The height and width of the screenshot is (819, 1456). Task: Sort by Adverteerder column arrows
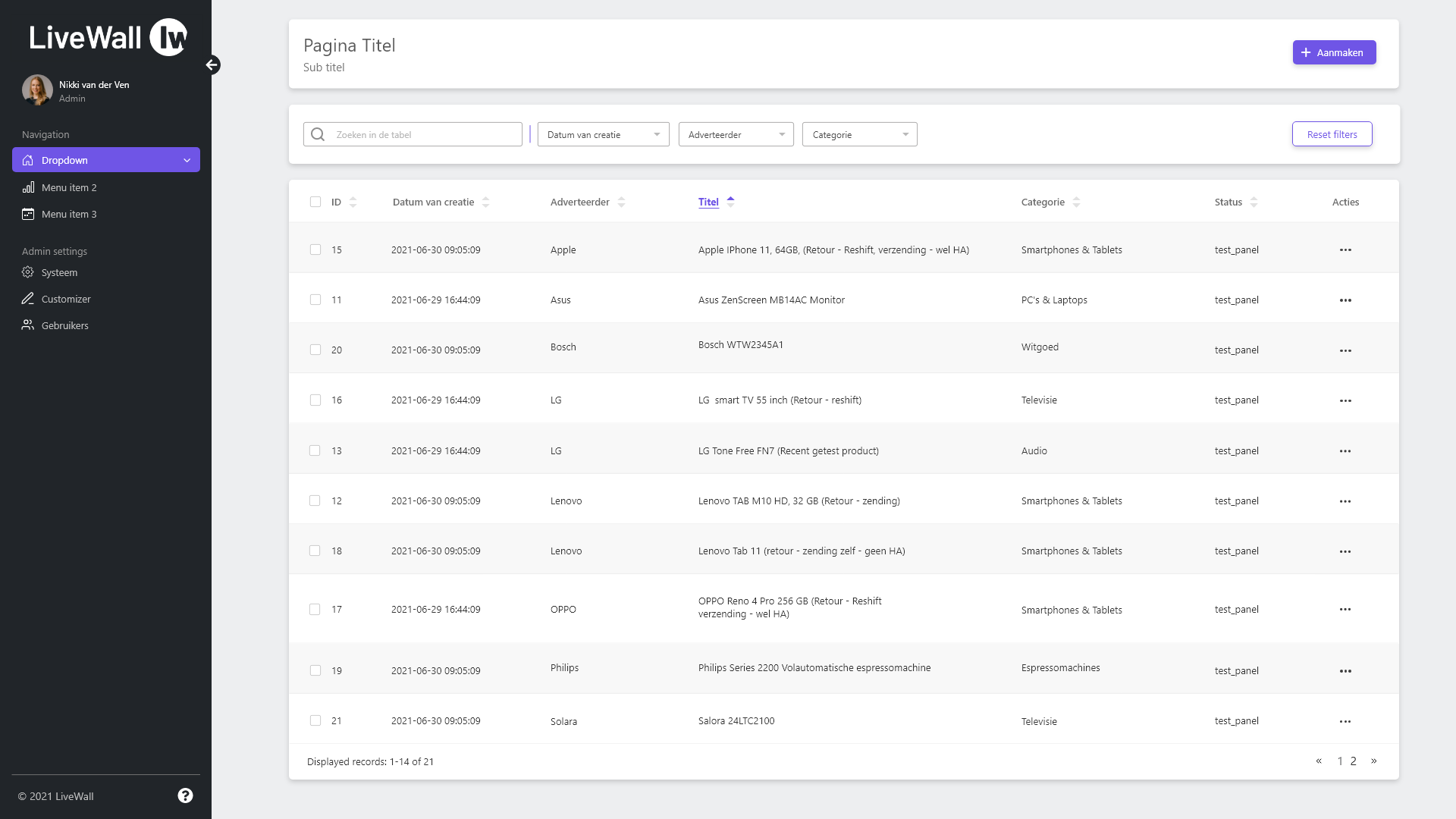pos(621,202)
